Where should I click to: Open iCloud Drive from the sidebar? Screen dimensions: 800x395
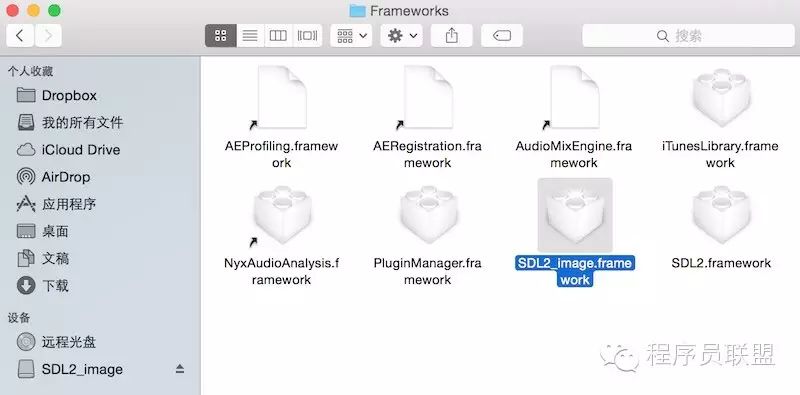[99, 150]
